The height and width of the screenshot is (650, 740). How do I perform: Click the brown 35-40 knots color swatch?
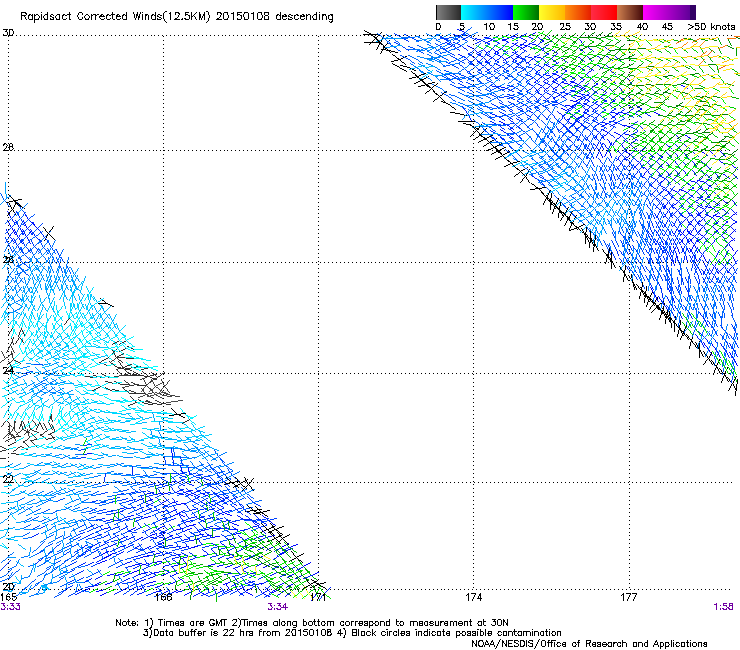coord(630,12)
